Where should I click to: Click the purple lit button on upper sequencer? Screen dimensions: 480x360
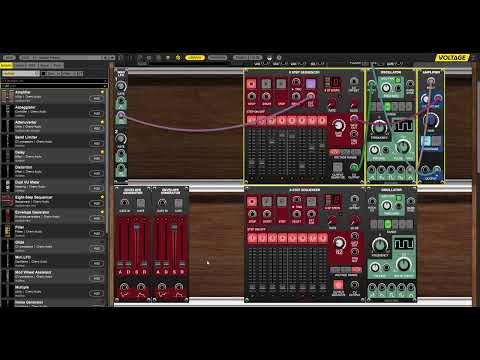coord(310,83)
